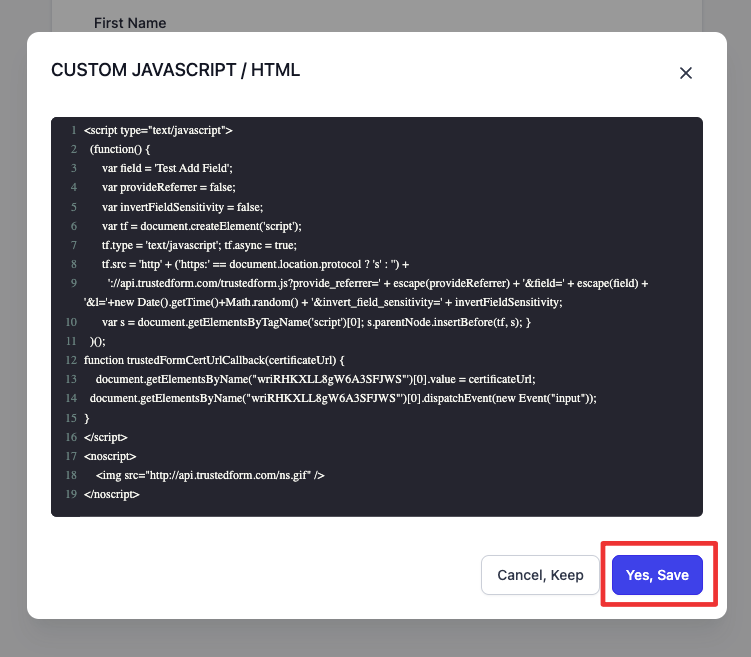
Task: Click line number 1 in the gutter
Action: tap(74, 130)
